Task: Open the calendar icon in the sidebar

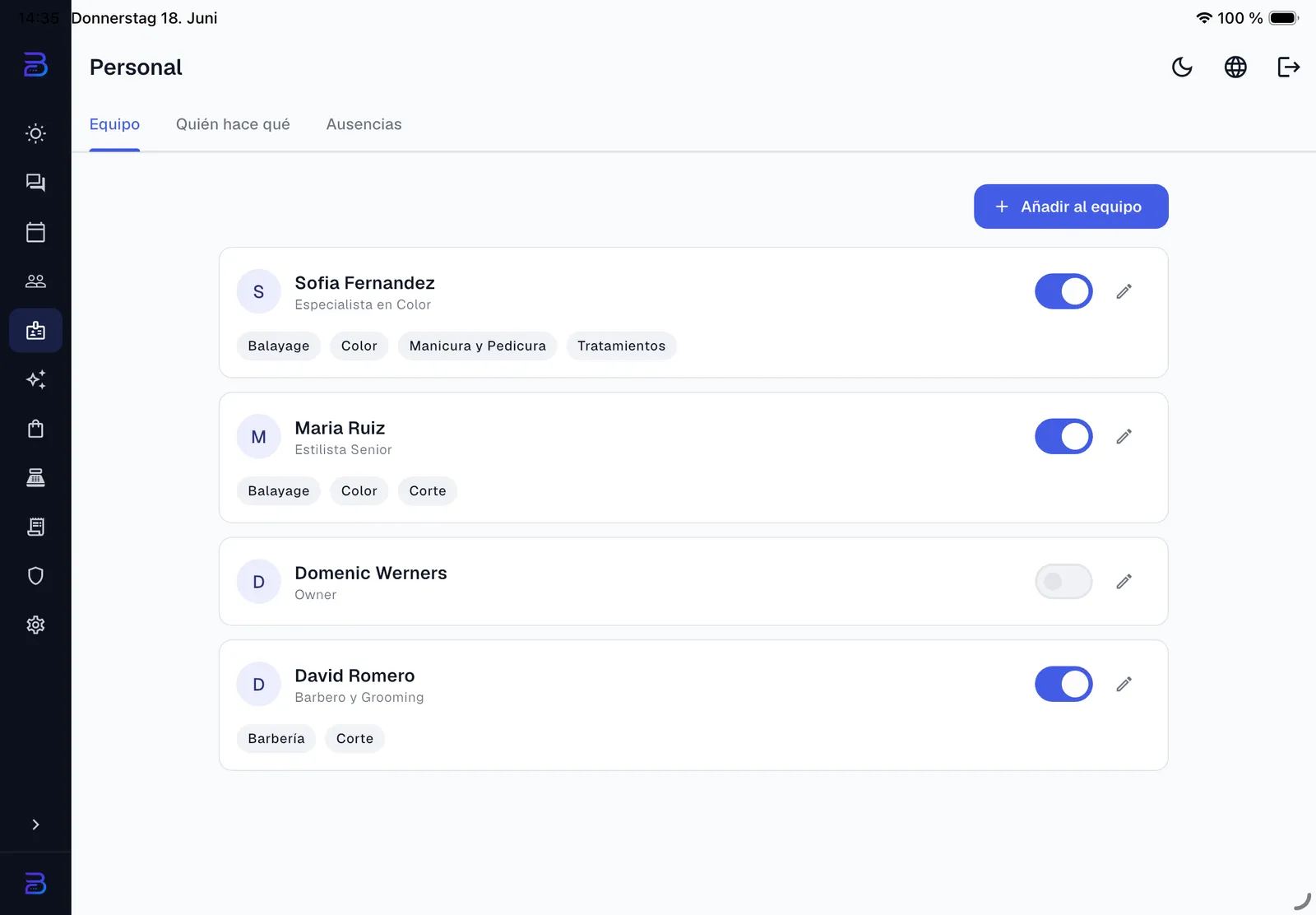Action: click(35, 232)
